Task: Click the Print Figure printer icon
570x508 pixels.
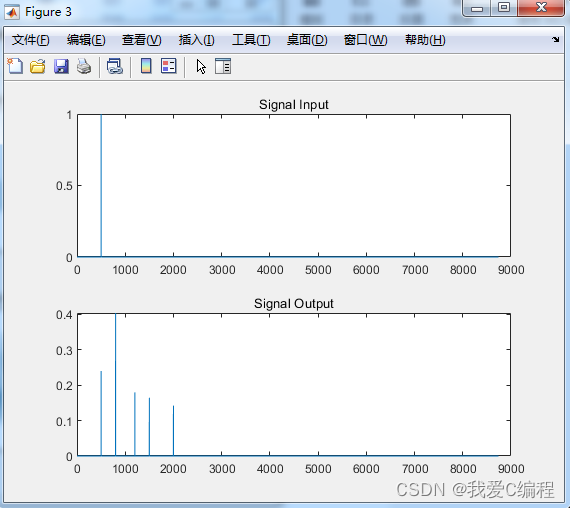Action: pyautogui.click(x=84, y=67)
